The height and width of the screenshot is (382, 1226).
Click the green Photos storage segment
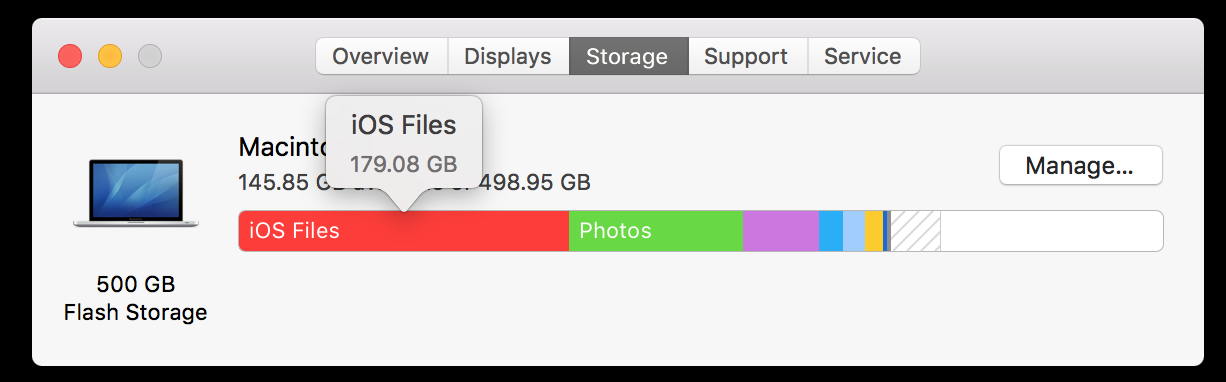656,231
